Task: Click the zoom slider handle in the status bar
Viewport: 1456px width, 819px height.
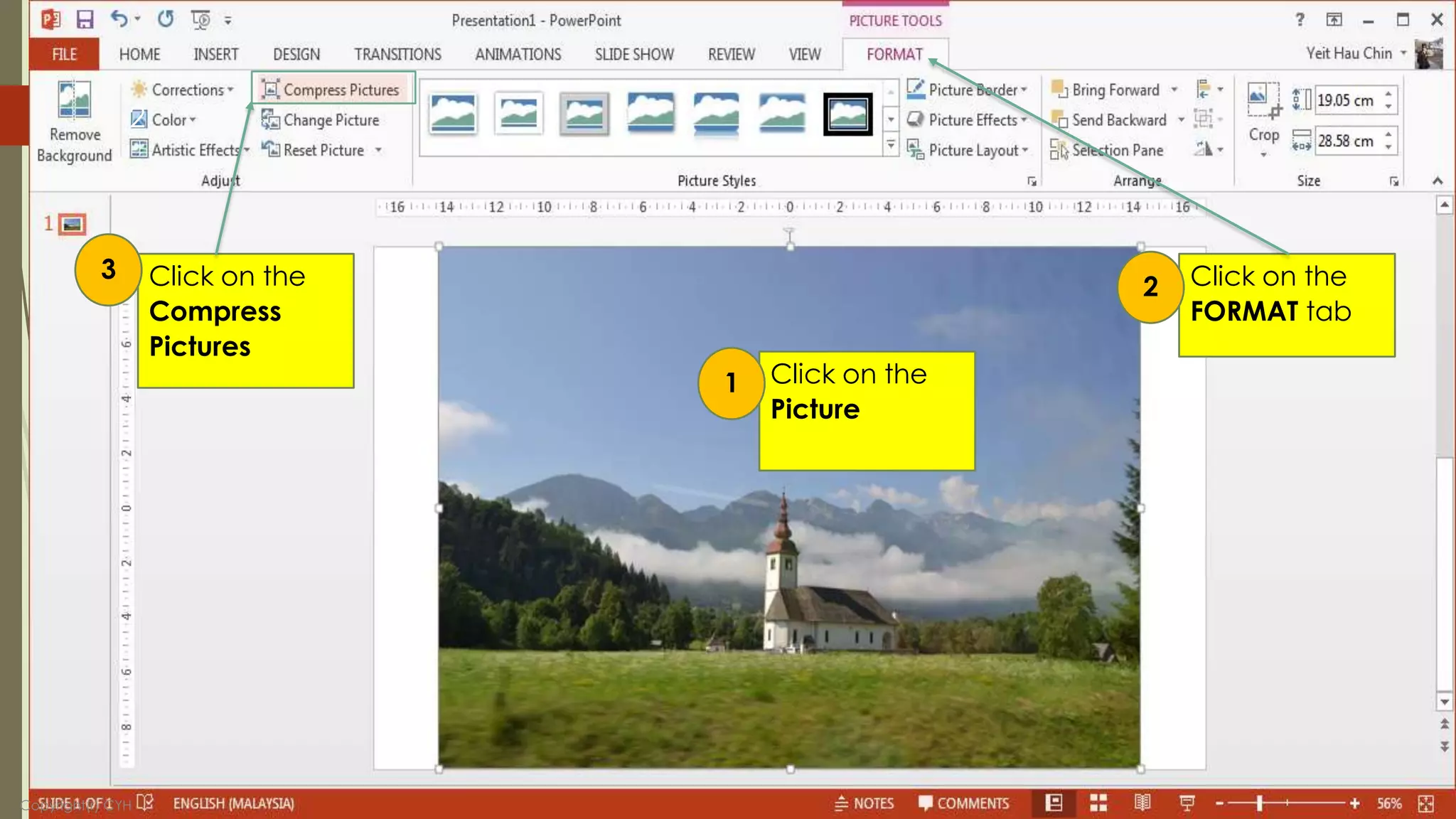Action: point(1259,803)
